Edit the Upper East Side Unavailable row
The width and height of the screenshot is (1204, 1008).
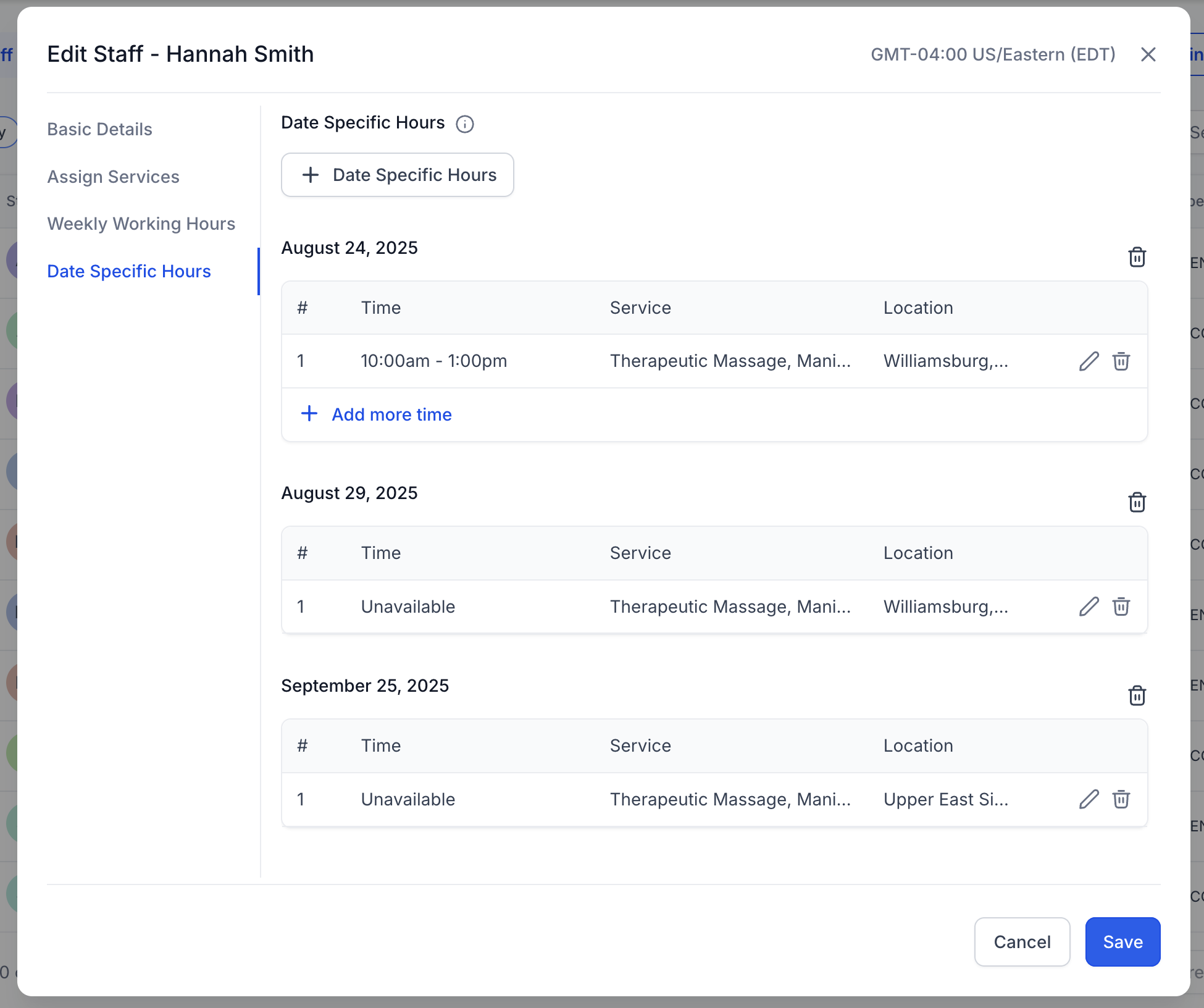coord(1089,799)
